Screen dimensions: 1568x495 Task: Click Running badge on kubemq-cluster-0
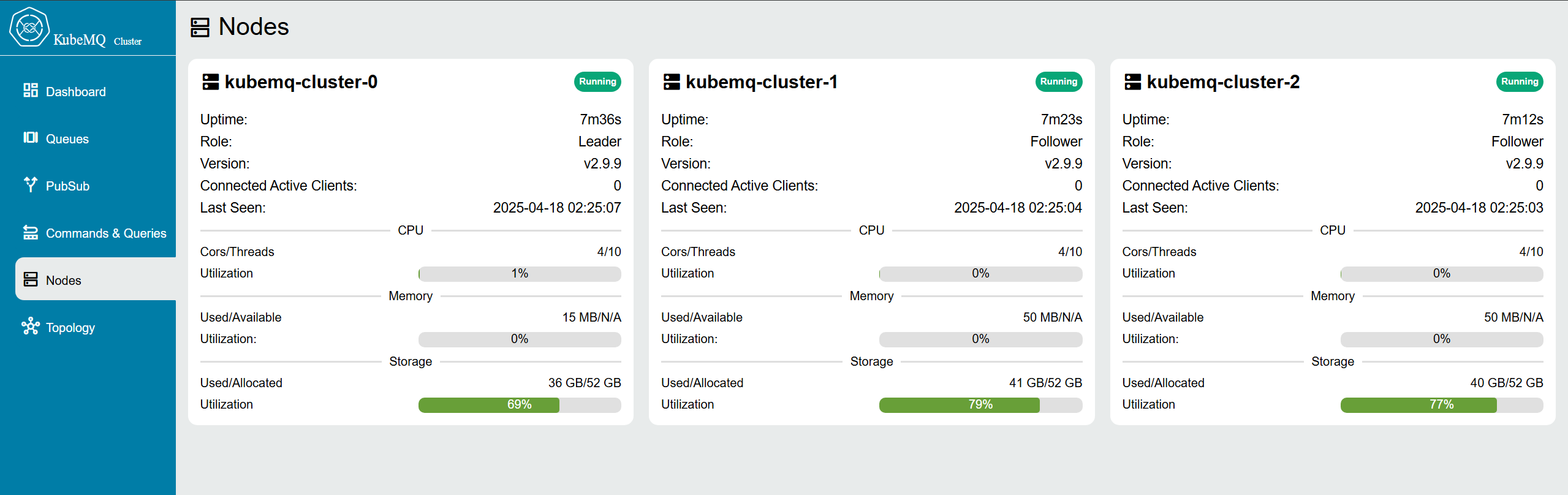tap(597, 81)
